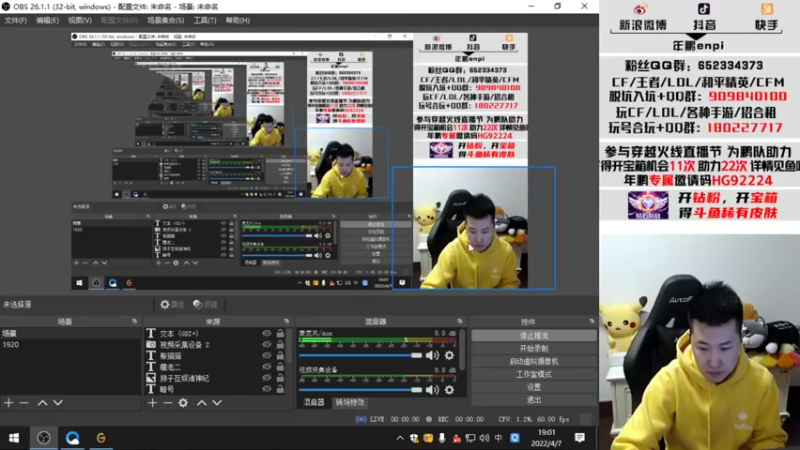Viewport: 800px width, 450px height.
Task: Toggle lock for 视频采集设备 2 source
Action: point(280,344)
